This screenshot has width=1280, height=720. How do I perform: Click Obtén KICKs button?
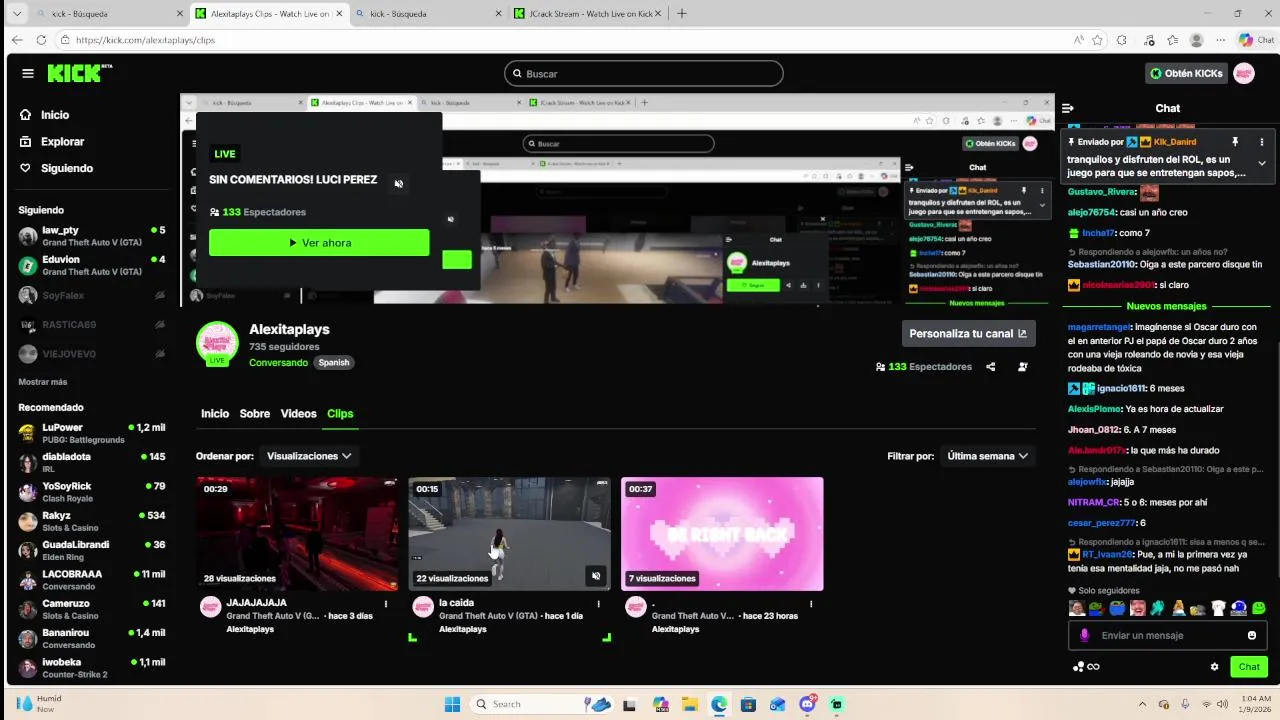[x=1186, y=73]
